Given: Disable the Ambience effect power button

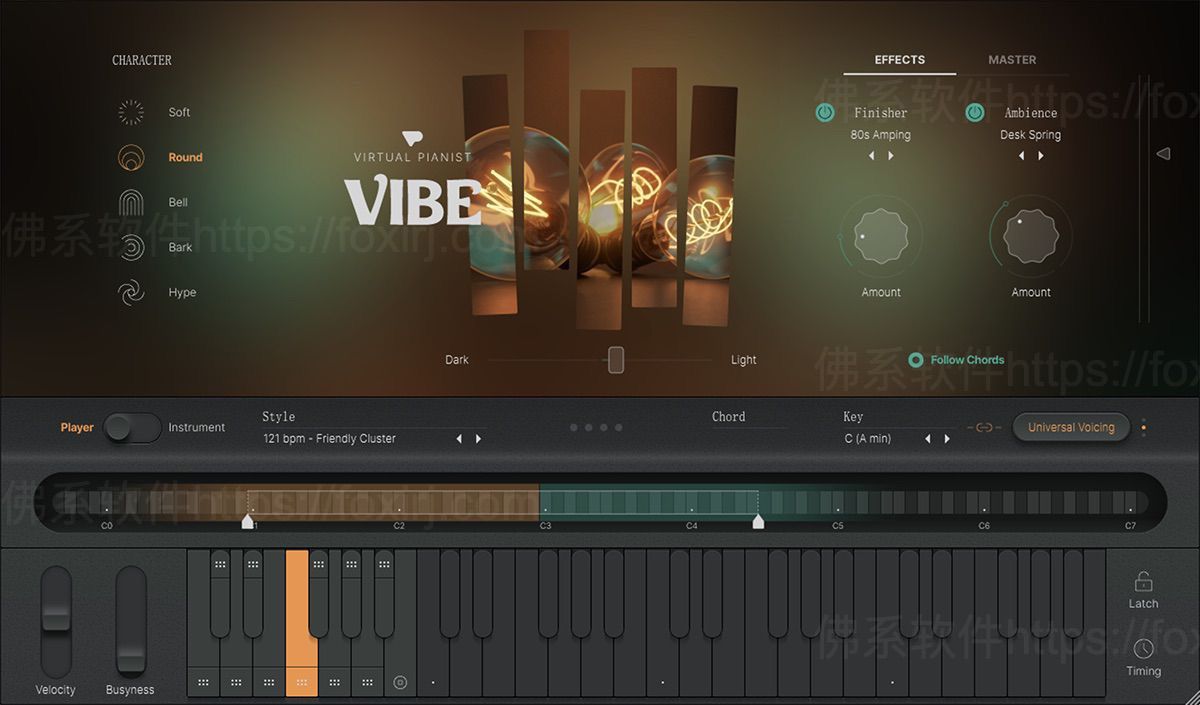Looking at the screenshot, I should (975, 113).
